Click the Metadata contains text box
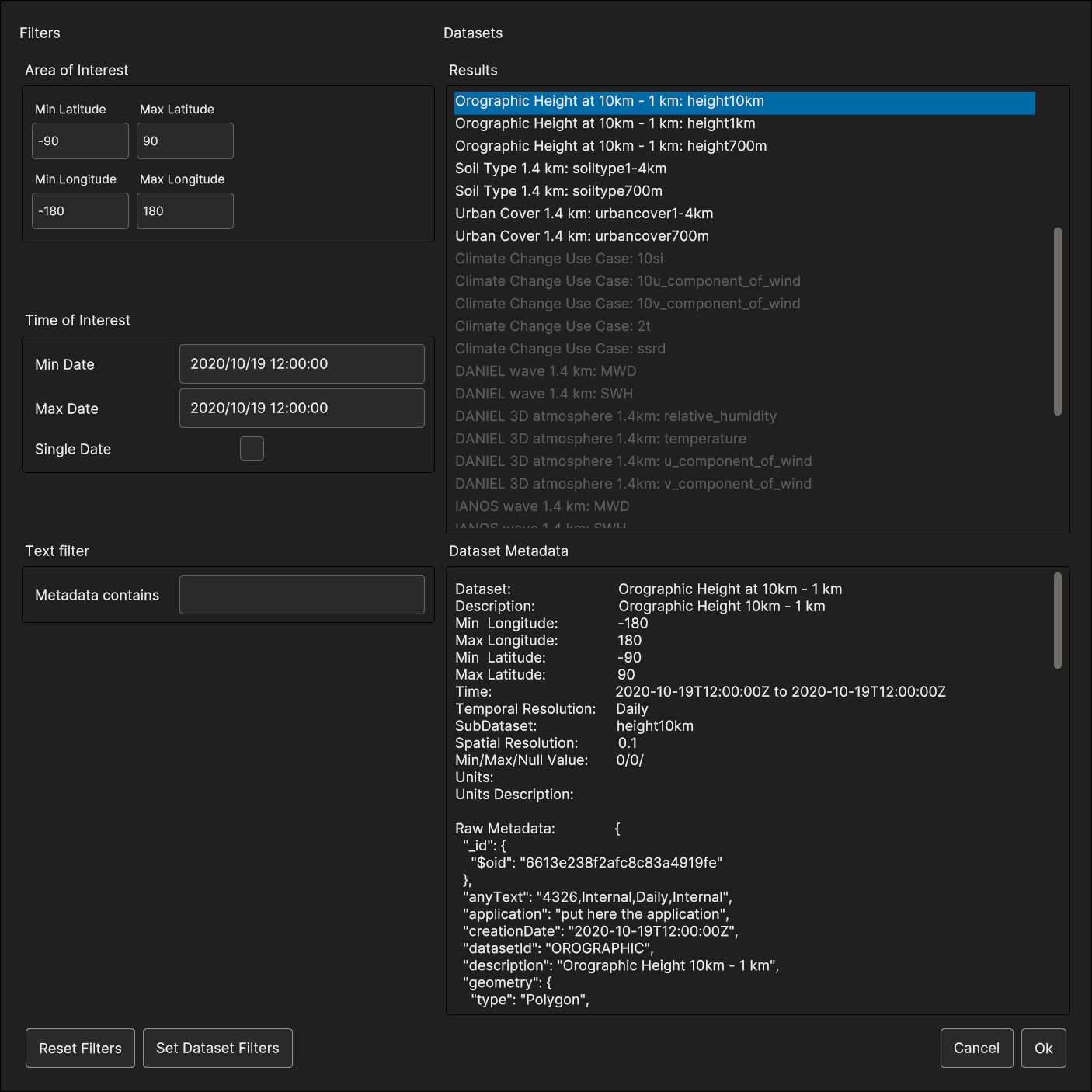The height and width of the screenshot is (1092, 1092). (x=302, y=594)
